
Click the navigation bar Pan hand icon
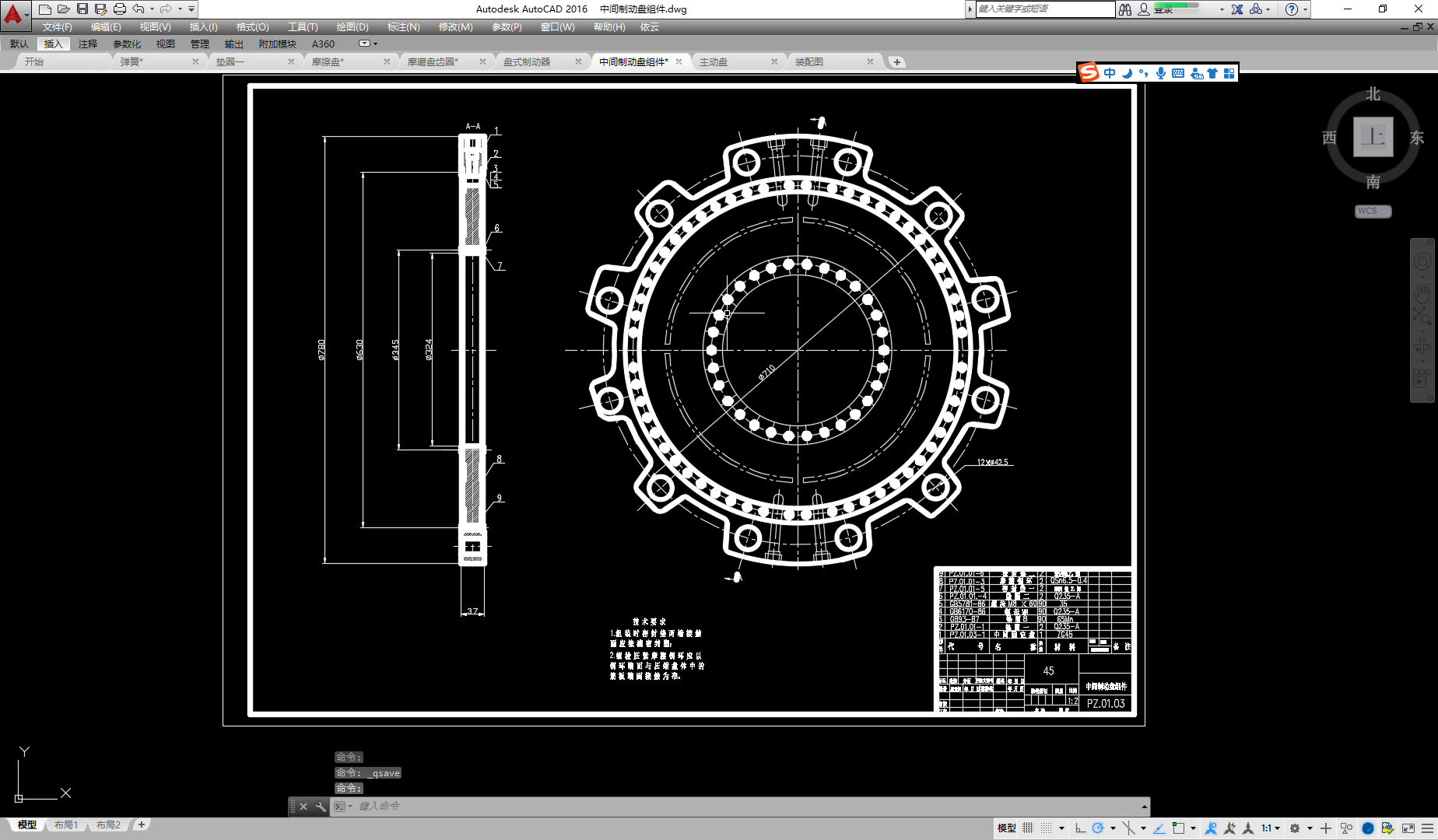click(x=1422, y=292)
